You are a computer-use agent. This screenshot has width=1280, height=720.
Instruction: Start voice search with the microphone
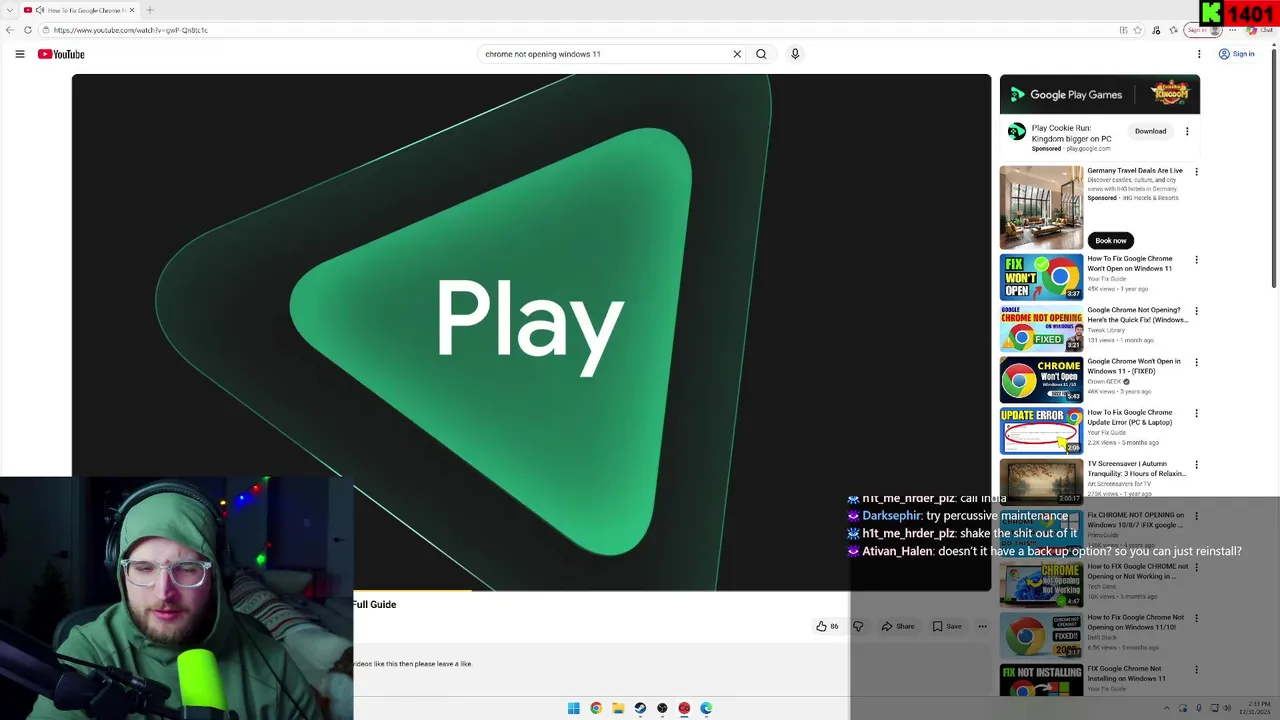[x=795, y=54]
